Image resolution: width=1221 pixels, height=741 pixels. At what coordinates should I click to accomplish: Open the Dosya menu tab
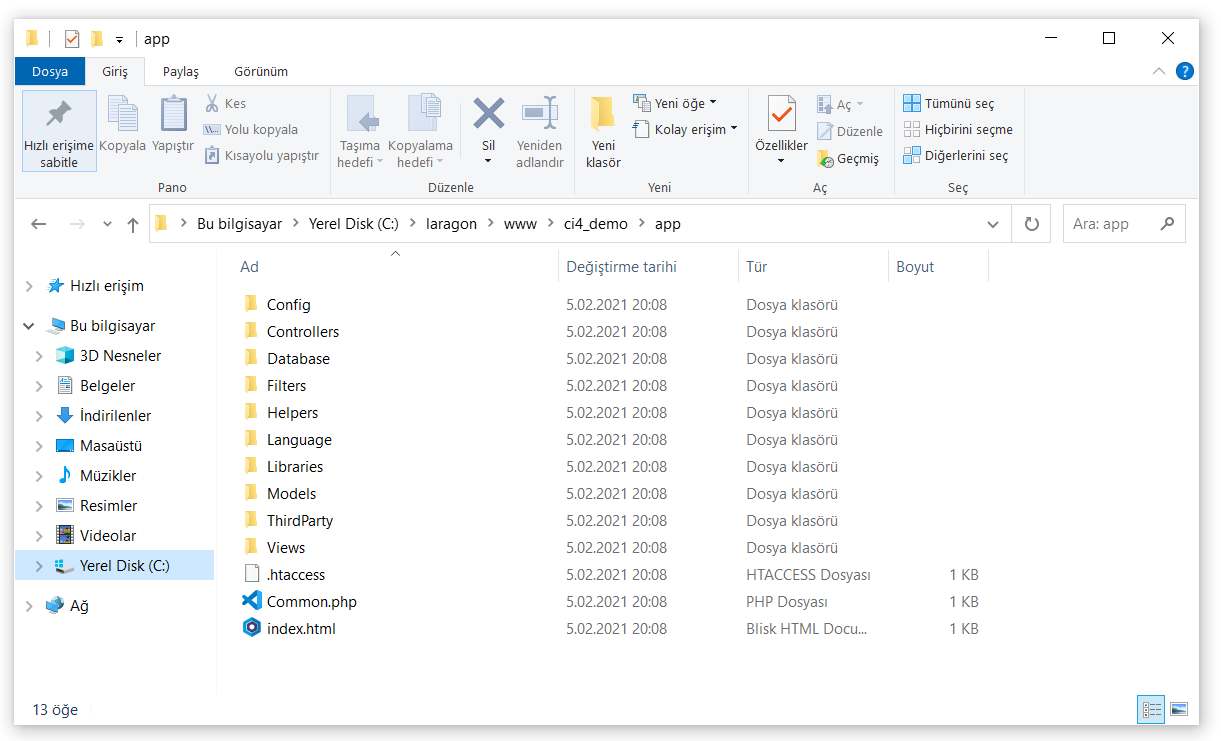50,72
